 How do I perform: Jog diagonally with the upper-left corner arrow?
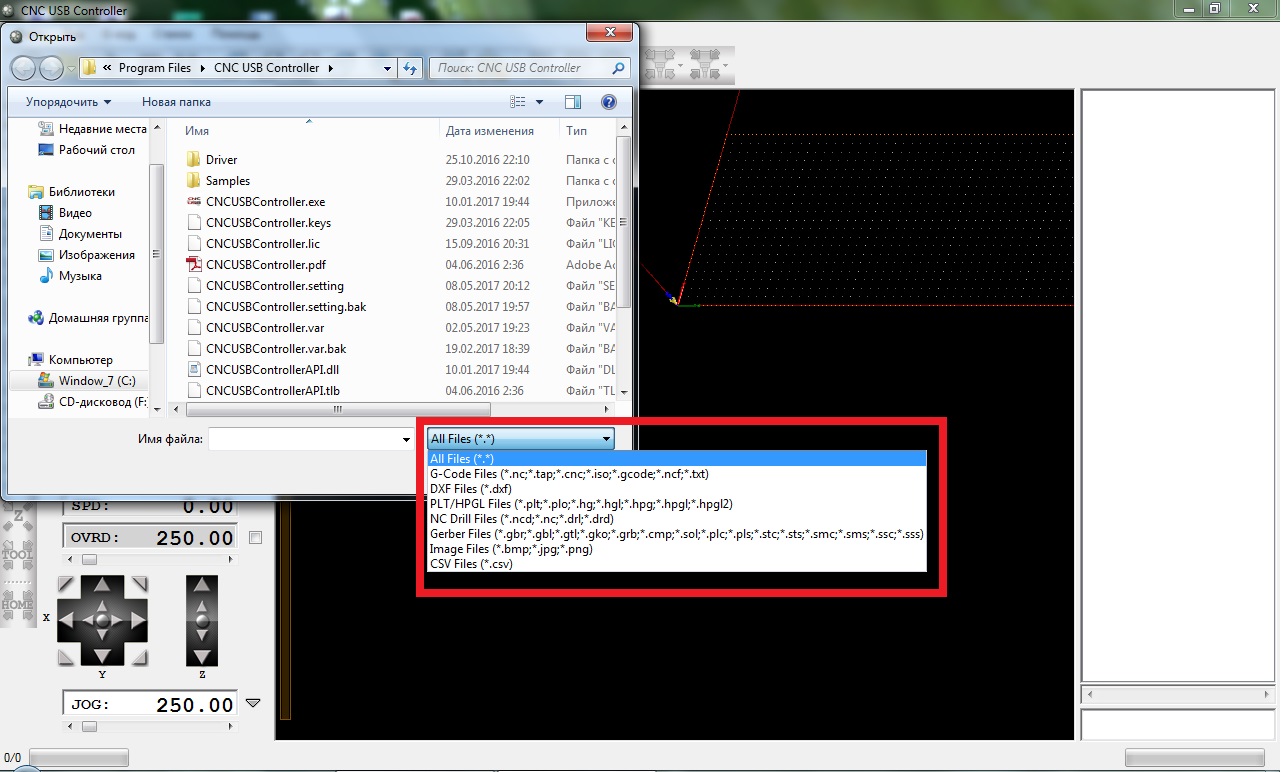coord(66,584)
